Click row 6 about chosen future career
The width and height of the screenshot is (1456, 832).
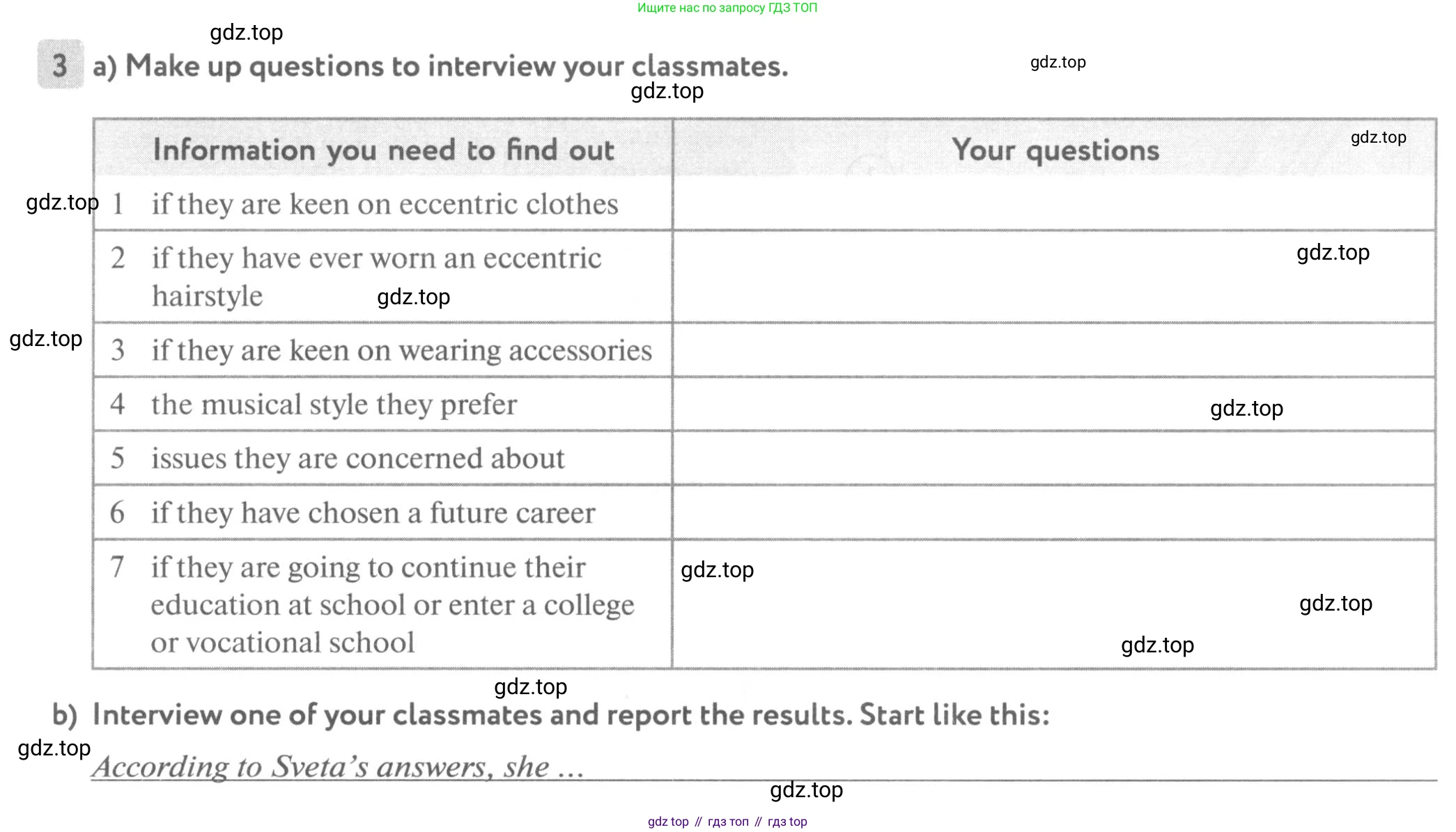[x=383, y=512]
